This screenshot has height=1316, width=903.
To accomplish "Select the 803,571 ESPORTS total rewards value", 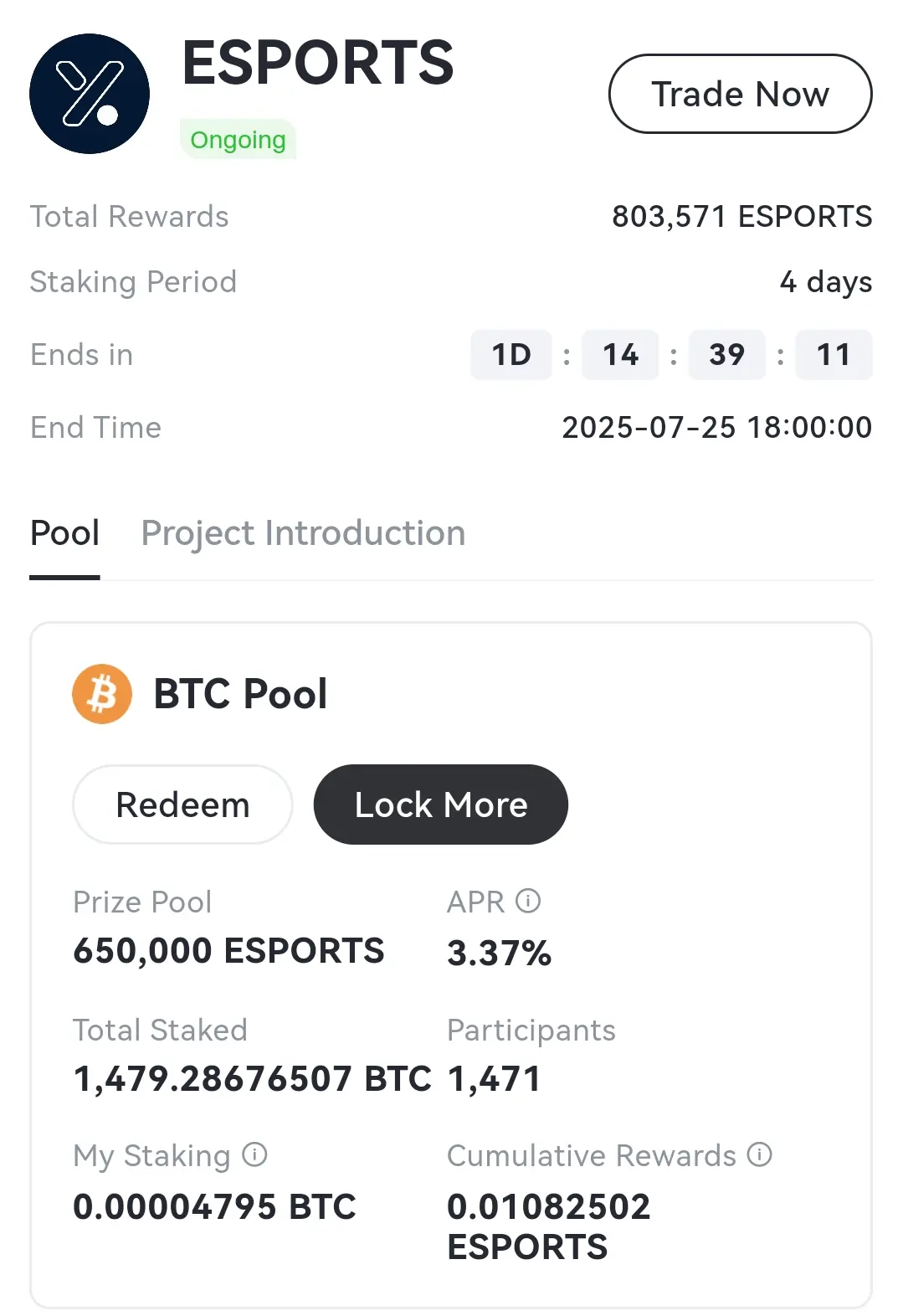I will [x=742, y=217].
